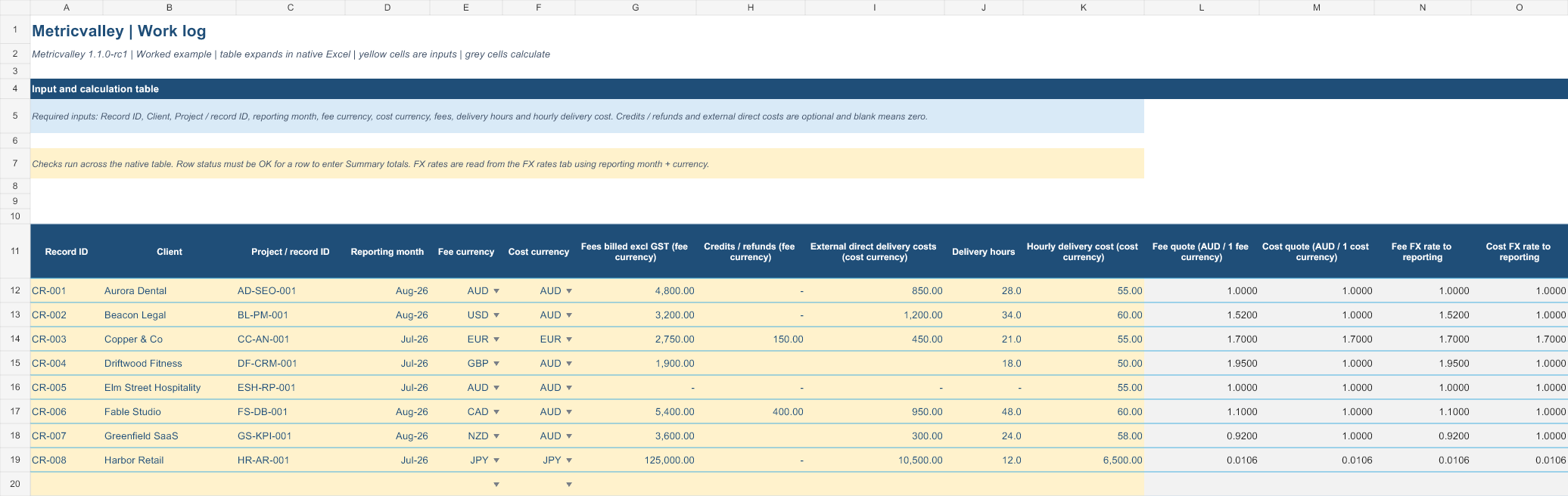Select the HR-AR-001 project ID cell
Screen dimensions: 1568x496
[x=291, y=460]
